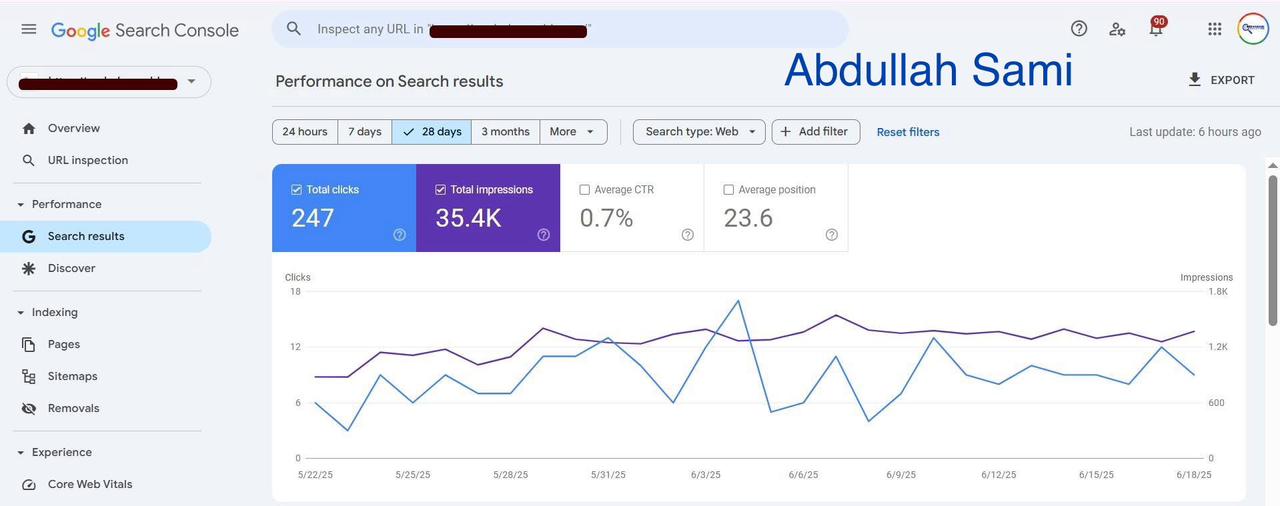Open URL inspection in the sidebar

point(88,160)
